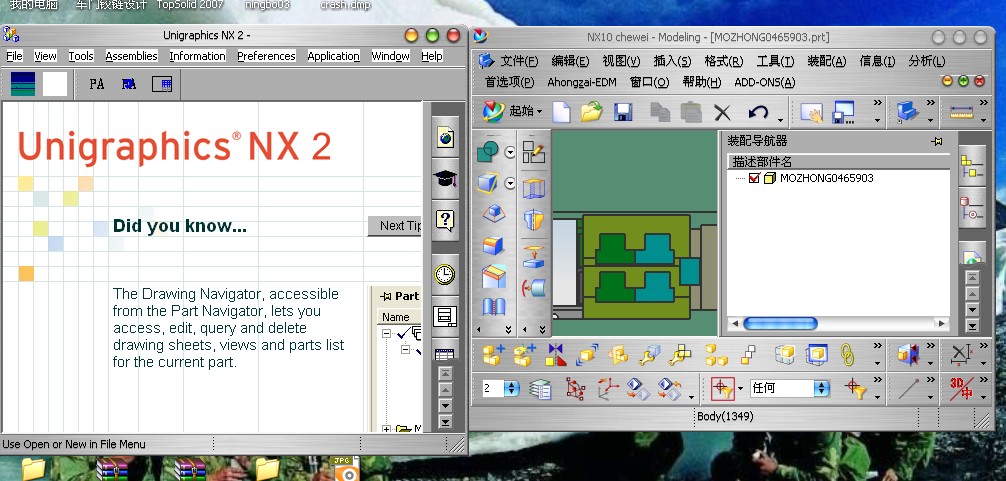Click the WCS coordinate axes icon
The height and width of the screenshot is (481, 1006).
click(608, 389)
